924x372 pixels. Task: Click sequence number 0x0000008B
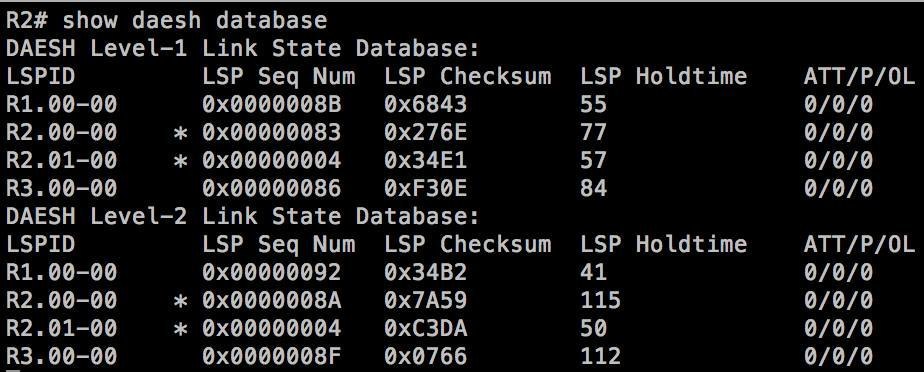click(272, 104)
